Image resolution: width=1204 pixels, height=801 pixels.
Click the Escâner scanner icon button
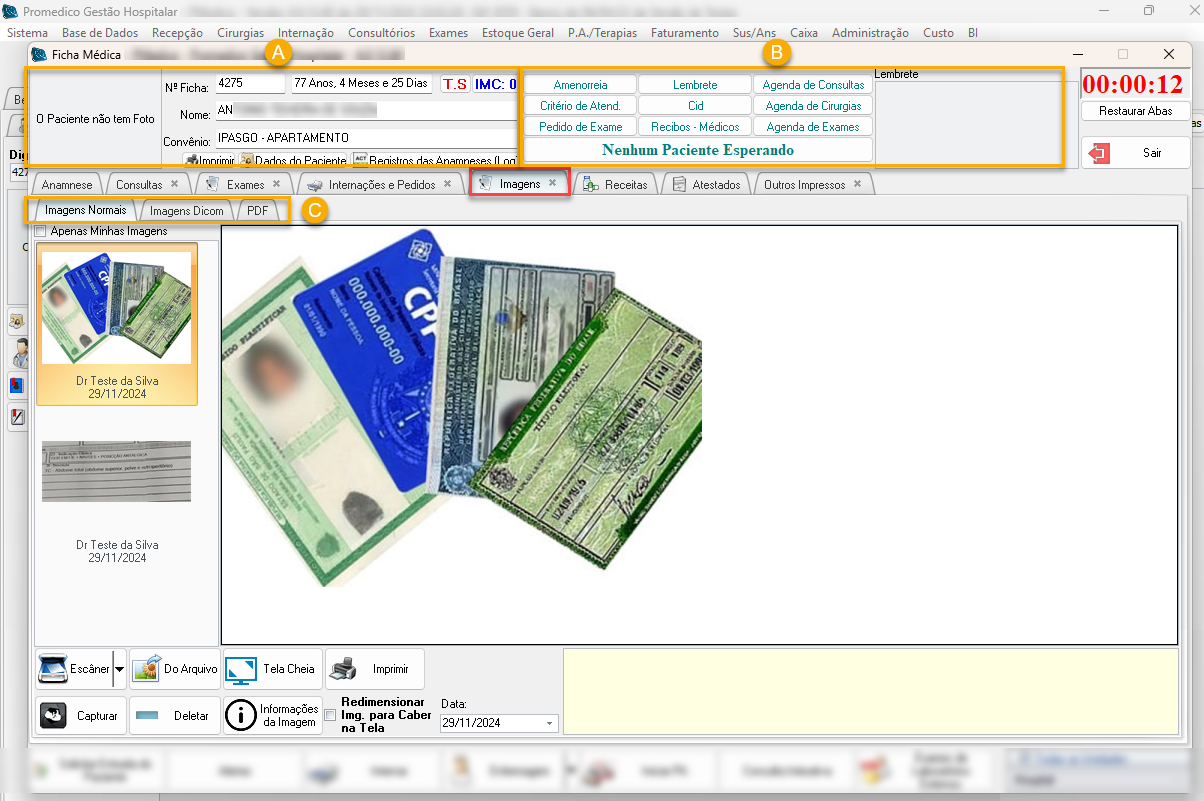(53, 669)
